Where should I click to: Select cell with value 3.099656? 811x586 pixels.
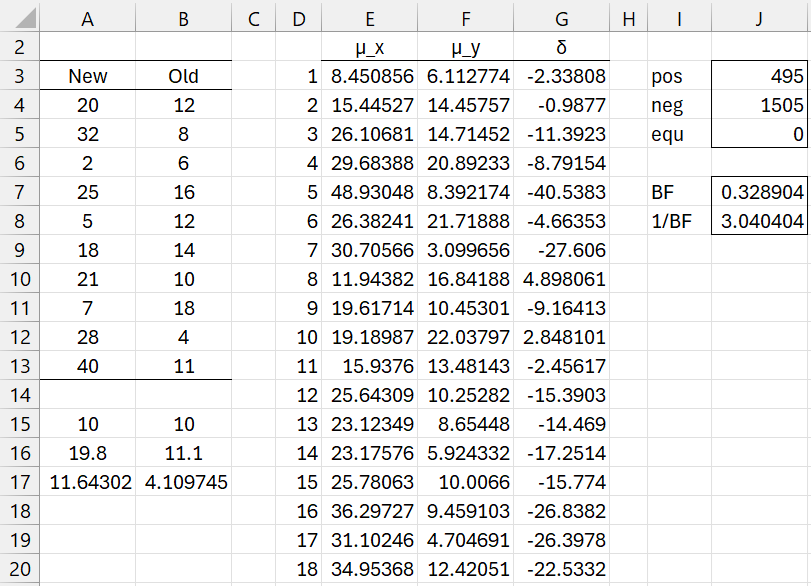(465, 250)
